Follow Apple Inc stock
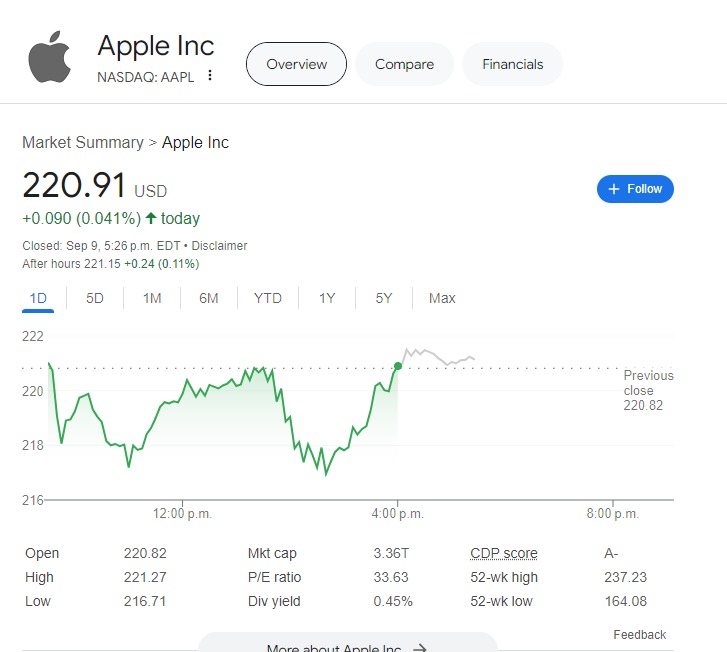Screen dimensions: 727x652 pos(635,189)
